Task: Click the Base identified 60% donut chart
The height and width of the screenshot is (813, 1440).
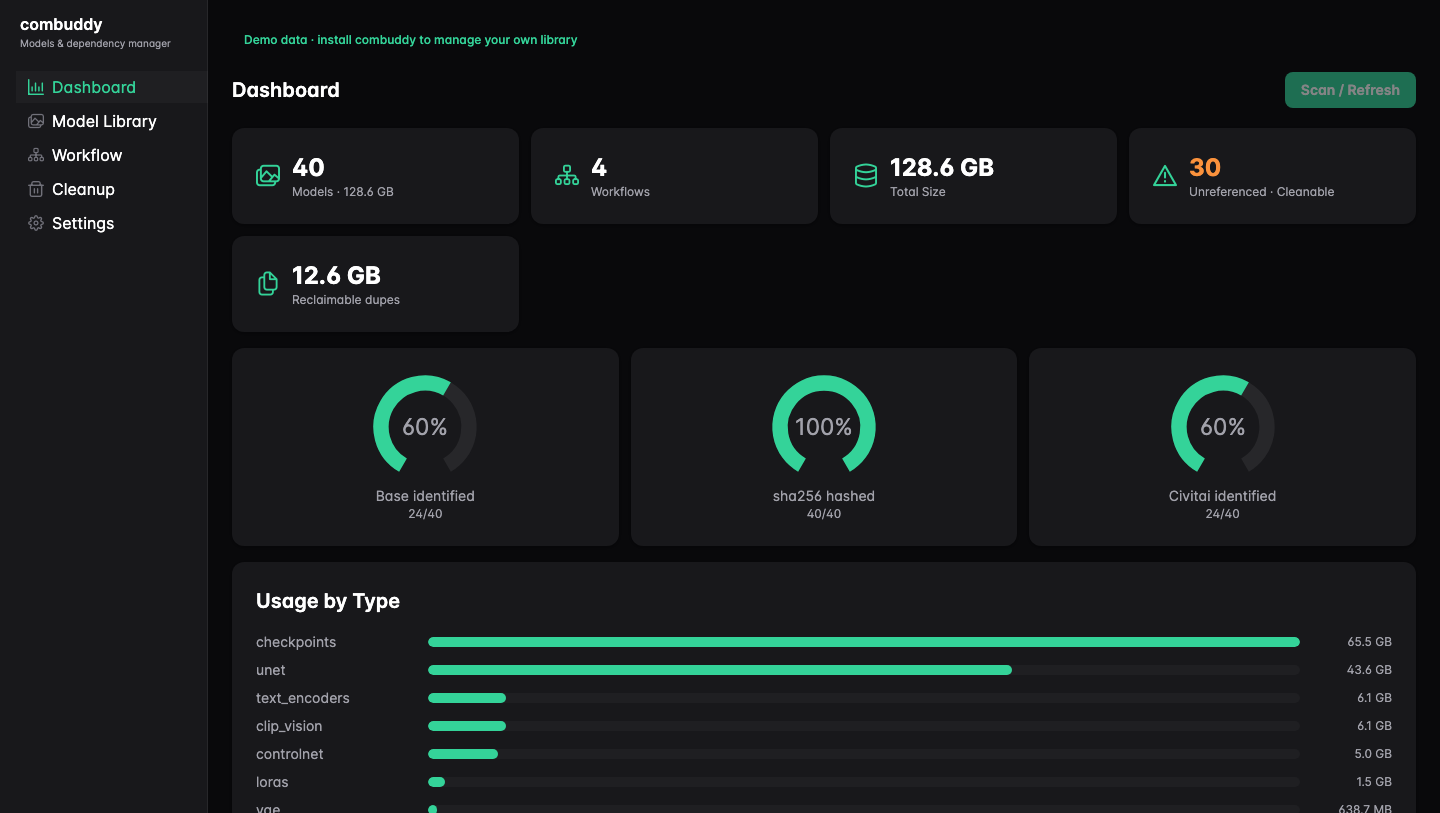Action: point(425,426)
